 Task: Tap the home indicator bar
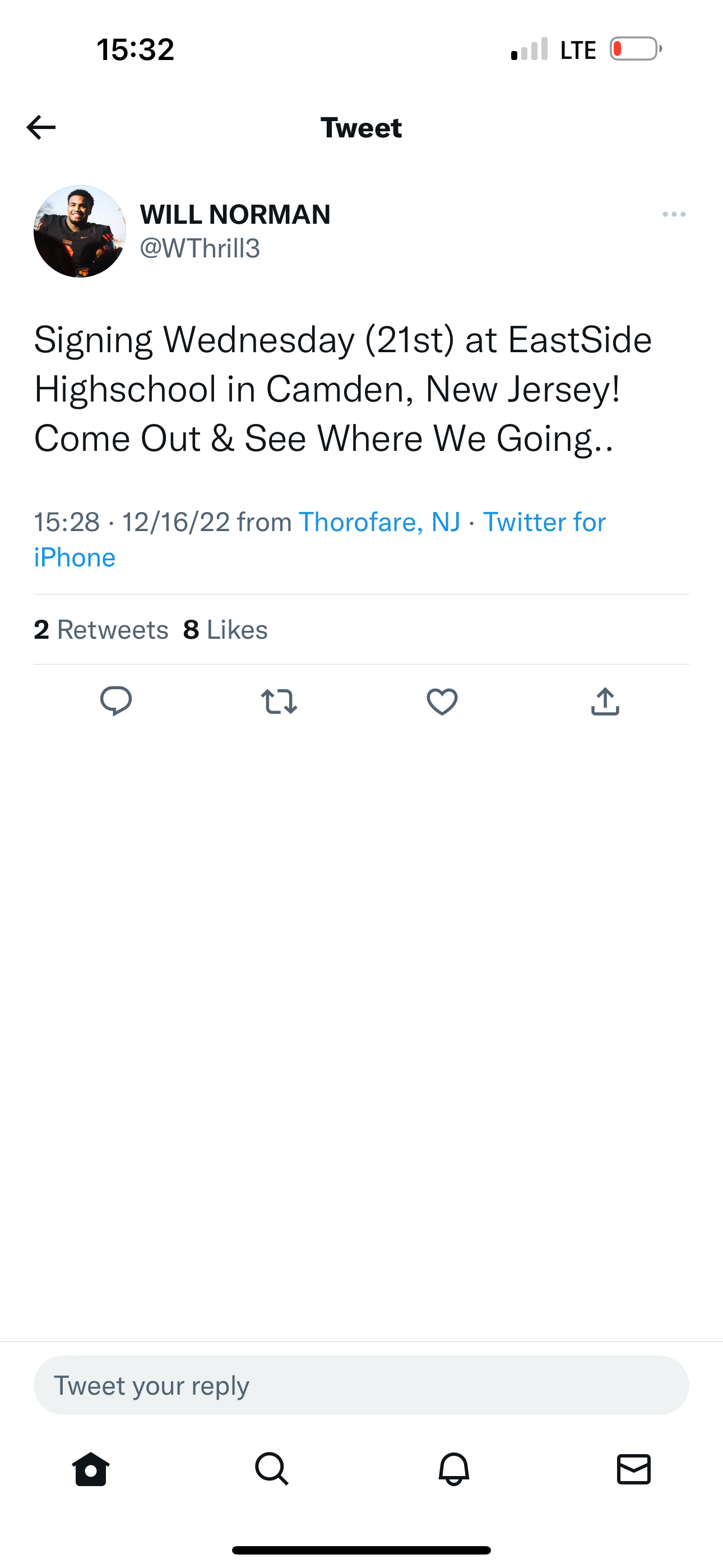pos(361,1549)
